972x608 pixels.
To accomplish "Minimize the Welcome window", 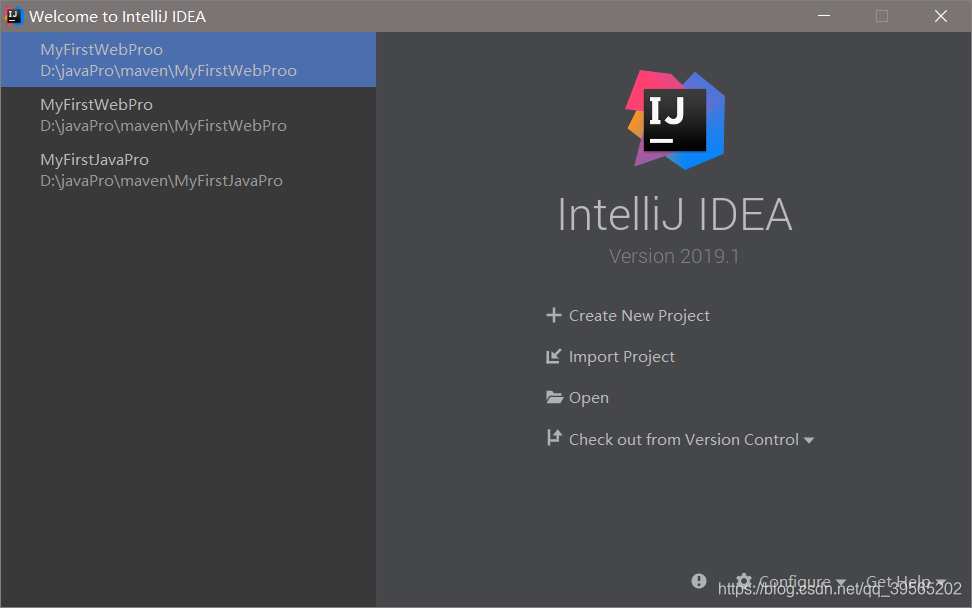I will click(824, 16).
